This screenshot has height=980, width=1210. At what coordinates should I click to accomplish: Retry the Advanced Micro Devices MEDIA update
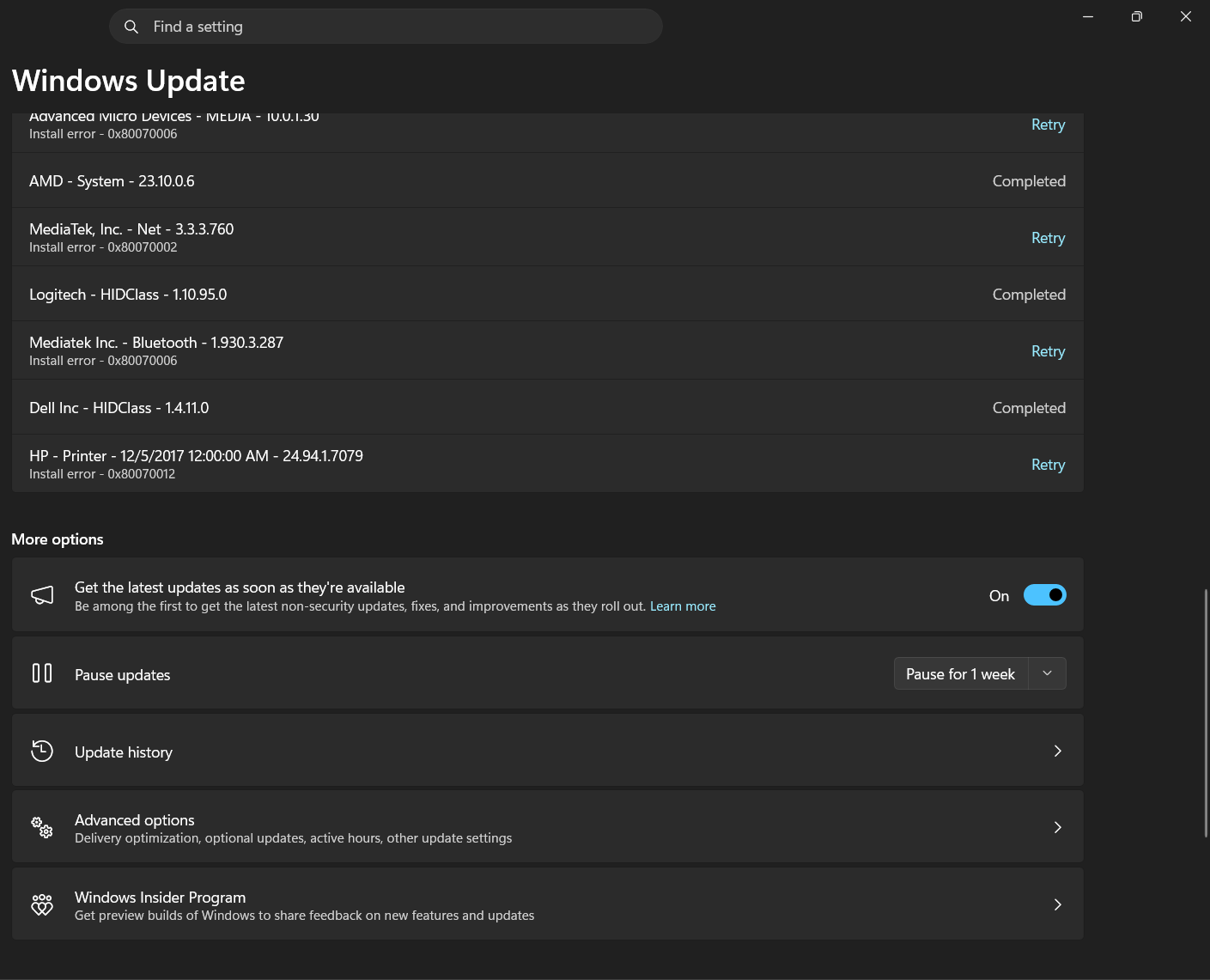click(x=1048, y=125)
